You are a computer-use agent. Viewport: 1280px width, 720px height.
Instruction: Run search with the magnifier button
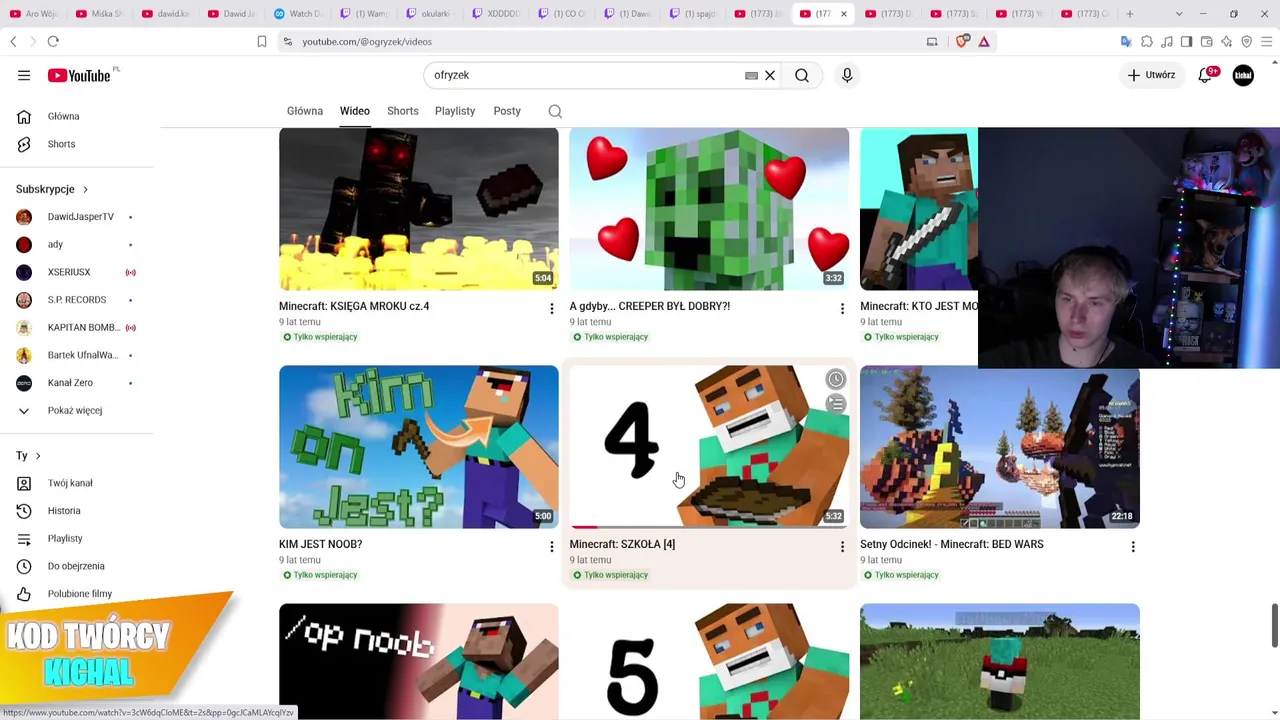pos(802,75)
